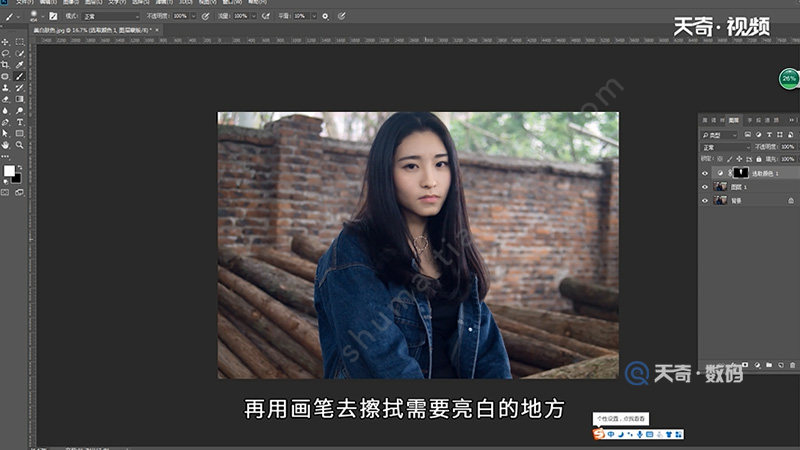Toggle pressure for size button

pyautogui.click(x=341, y=16)
